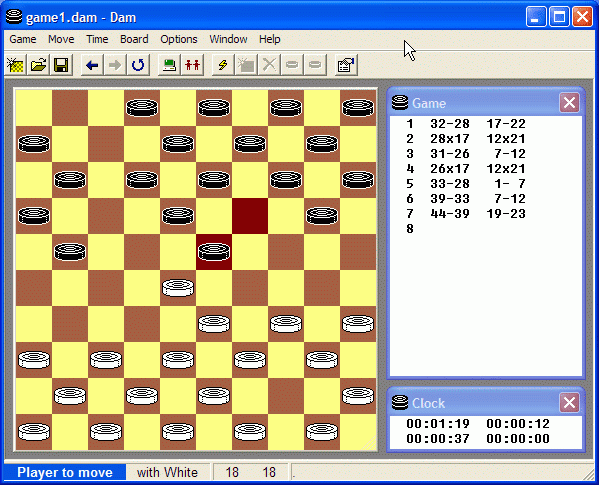Open the Game menu
The width and height of the screenshot is (599, 485).
point(23,39)
